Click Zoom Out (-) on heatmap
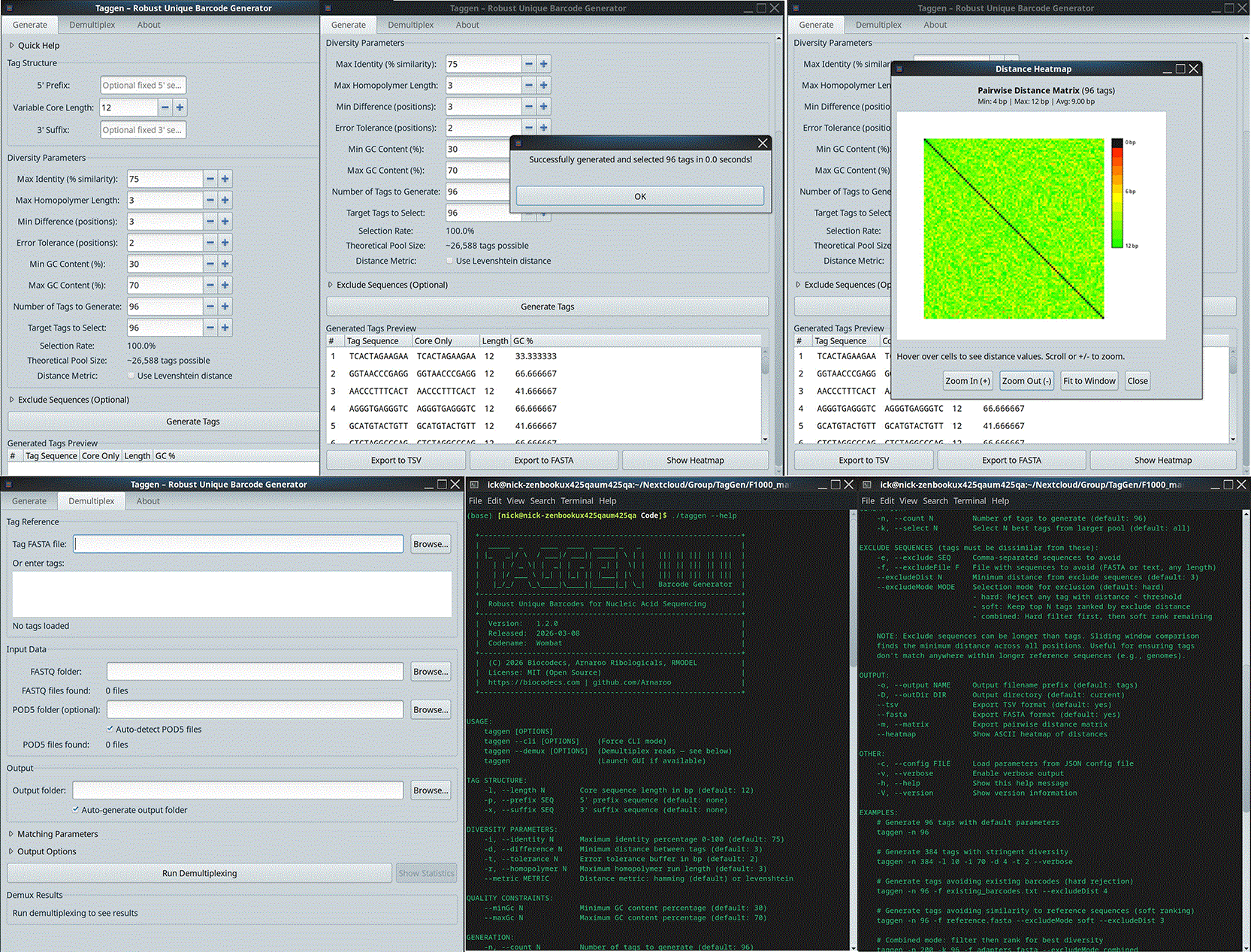The image size is (1251, 952). coord(1026,381)
